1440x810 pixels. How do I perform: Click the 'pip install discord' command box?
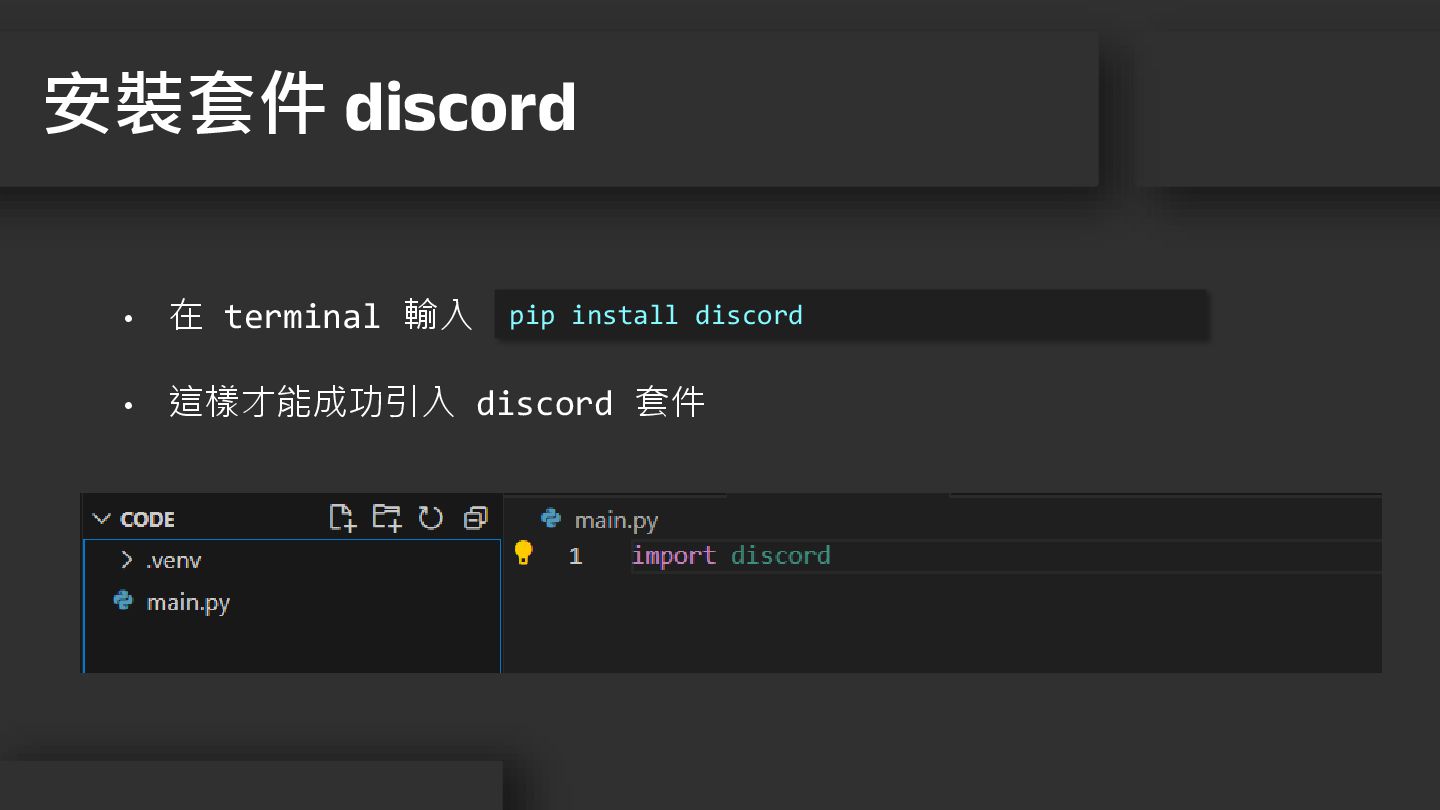click(x=851, y=315)
